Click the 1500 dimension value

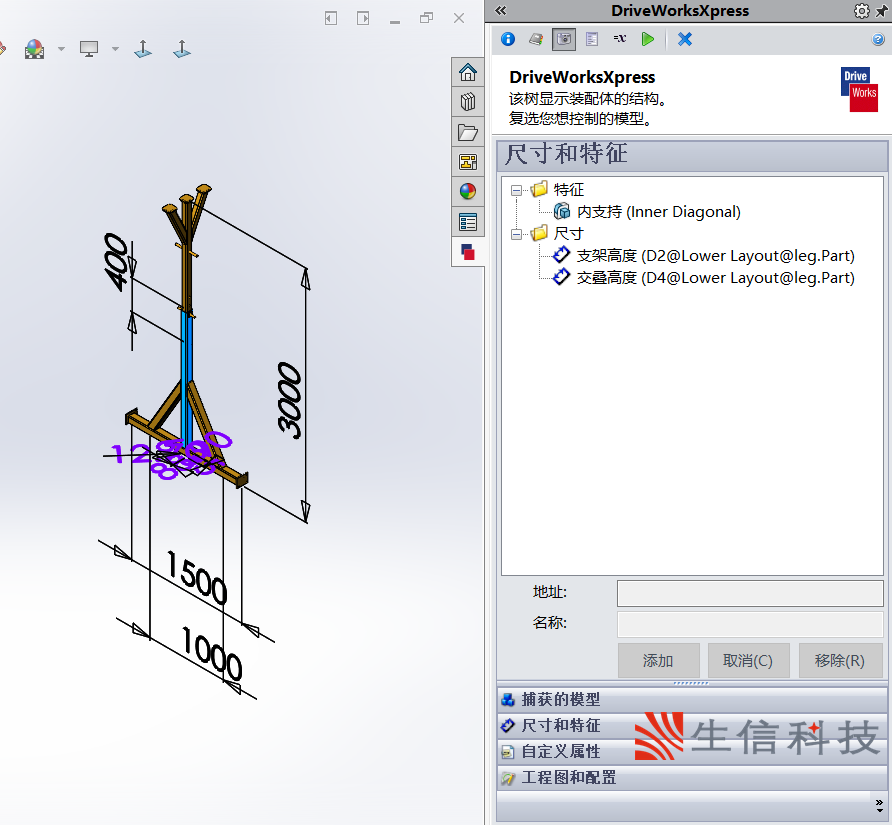click(x=197, y=578)
